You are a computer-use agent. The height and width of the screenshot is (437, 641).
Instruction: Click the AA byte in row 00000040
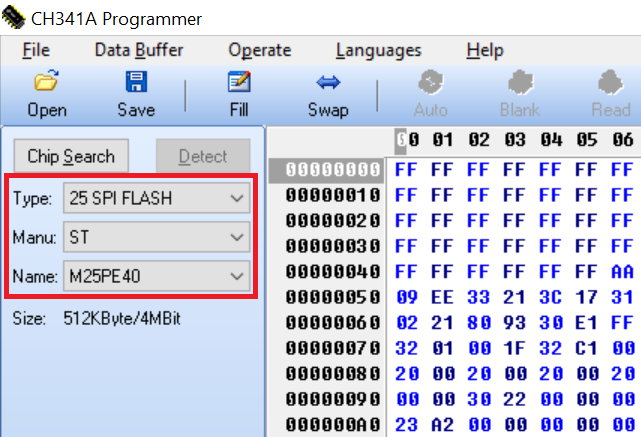(x=623, y=271)
